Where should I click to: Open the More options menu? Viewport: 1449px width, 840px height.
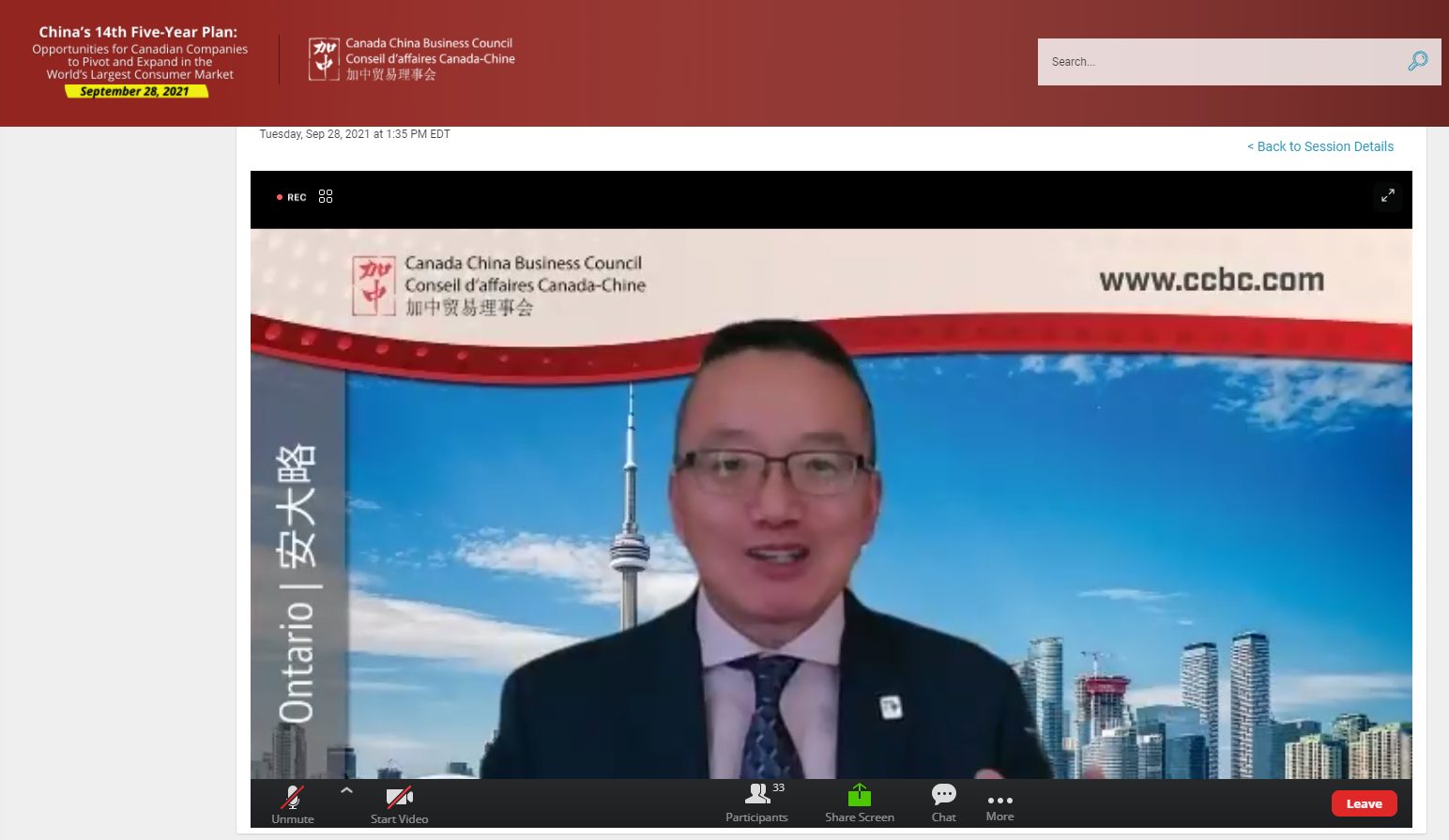coord(999,805)
